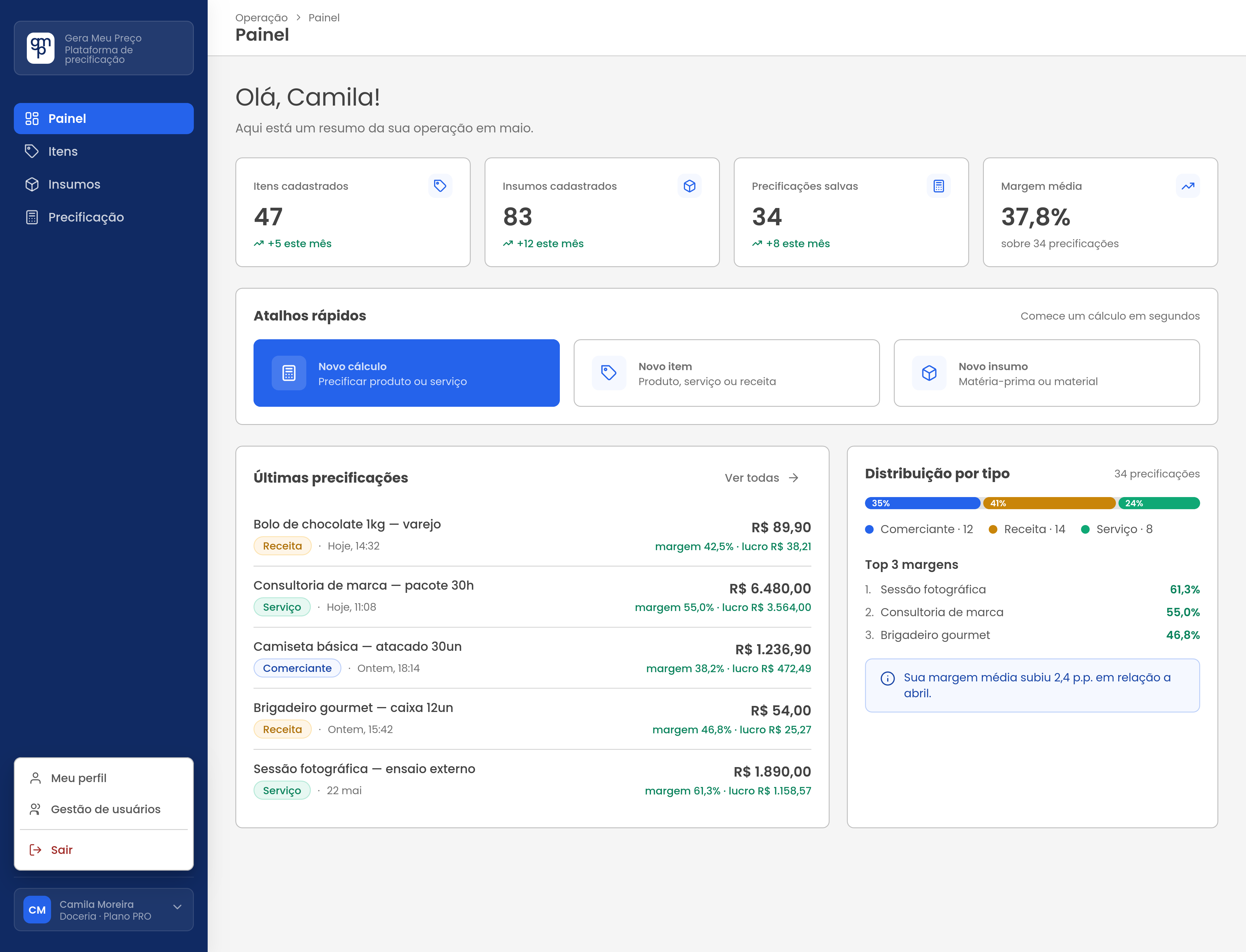Screen dimensions: 1246x952
Task: Click green 24% Serviço bar segment
Action: (x=1159, y=503)
